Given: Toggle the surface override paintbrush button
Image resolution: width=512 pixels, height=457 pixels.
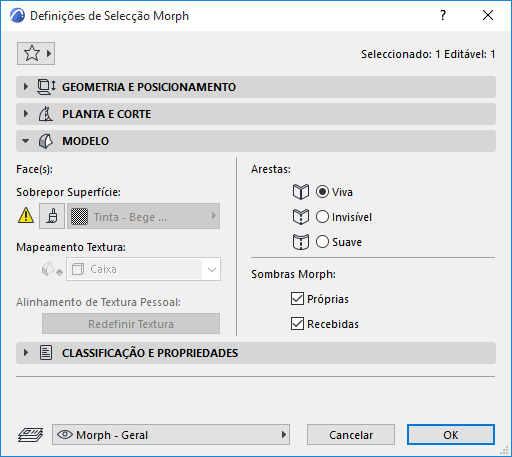Looking at the screenshot, I should pos(52,216).
